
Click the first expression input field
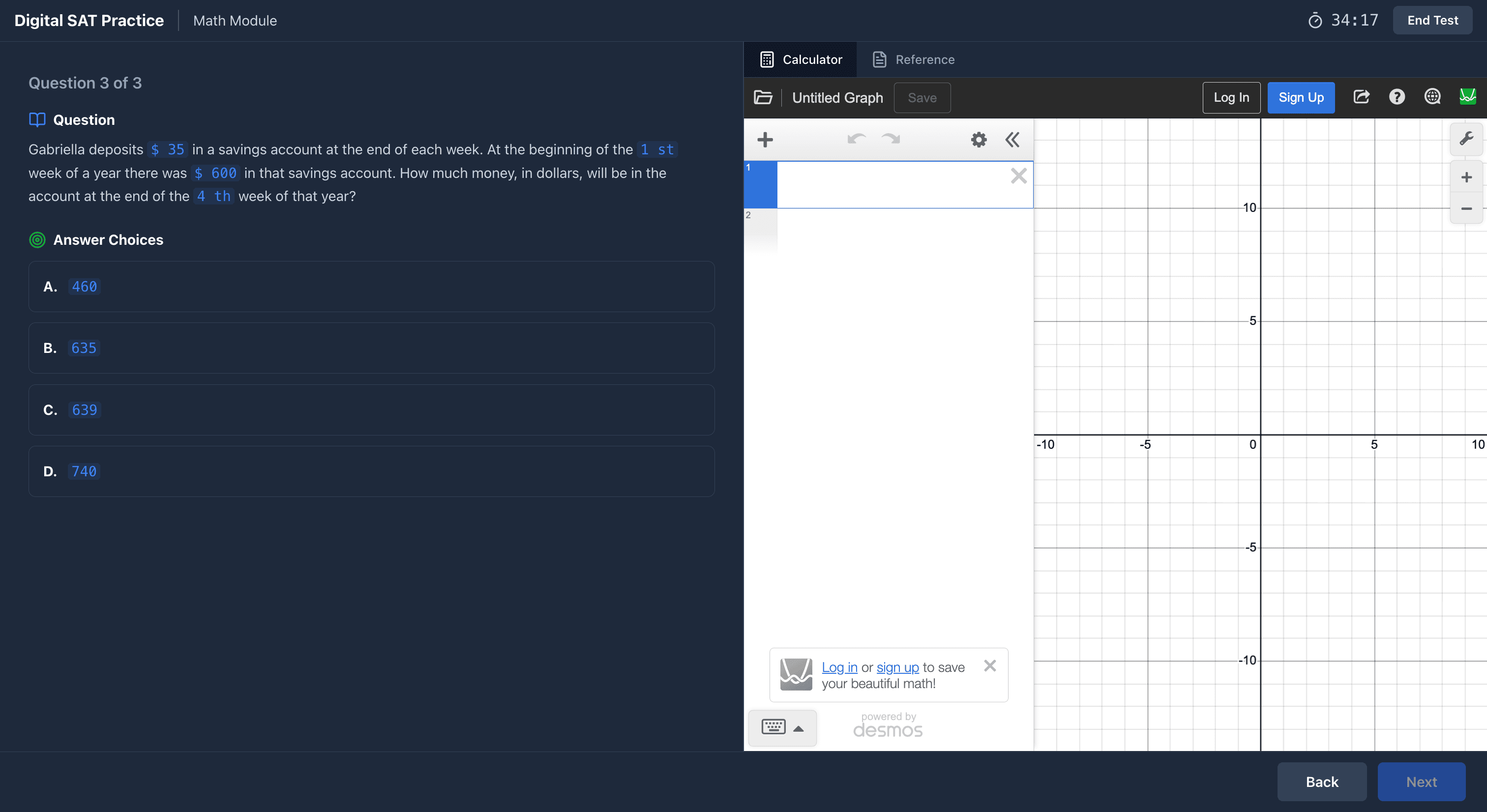892,185
